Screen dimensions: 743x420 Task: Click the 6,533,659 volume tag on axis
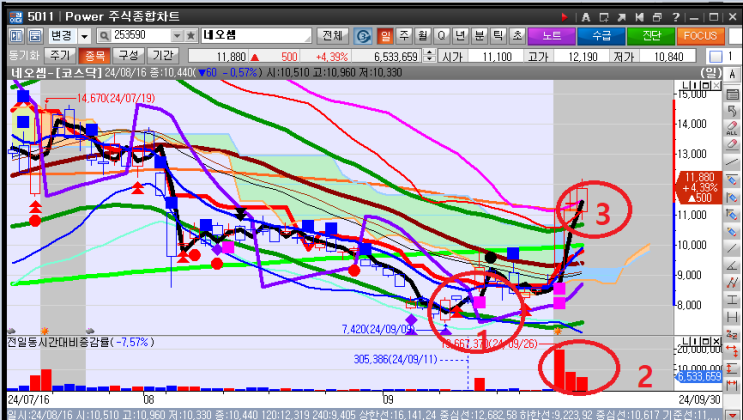coord(699,376)
